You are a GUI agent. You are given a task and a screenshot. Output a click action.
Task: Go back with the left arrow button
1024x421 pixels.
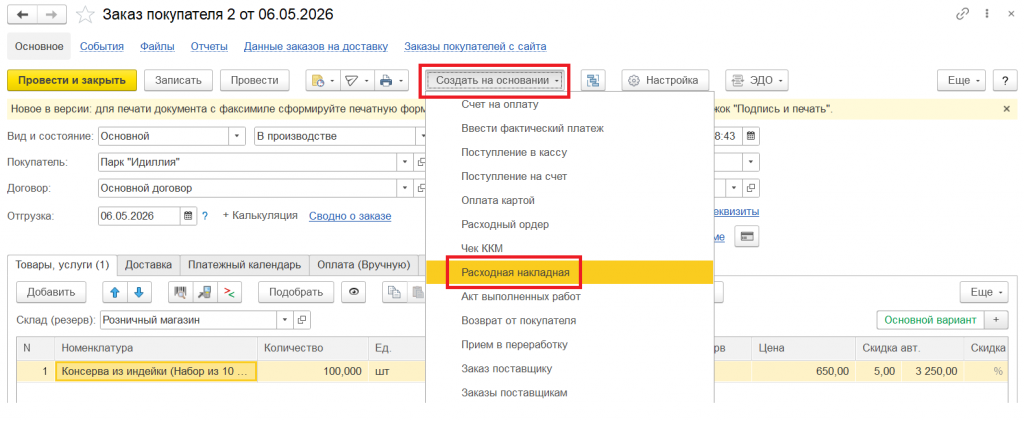tap(22, 14)
